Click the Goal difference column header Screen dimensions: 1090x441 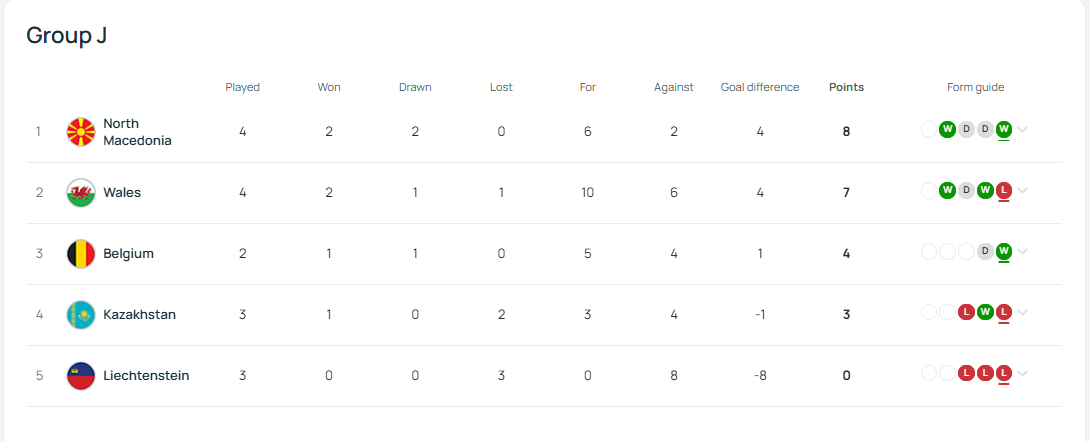coord(760,88)
